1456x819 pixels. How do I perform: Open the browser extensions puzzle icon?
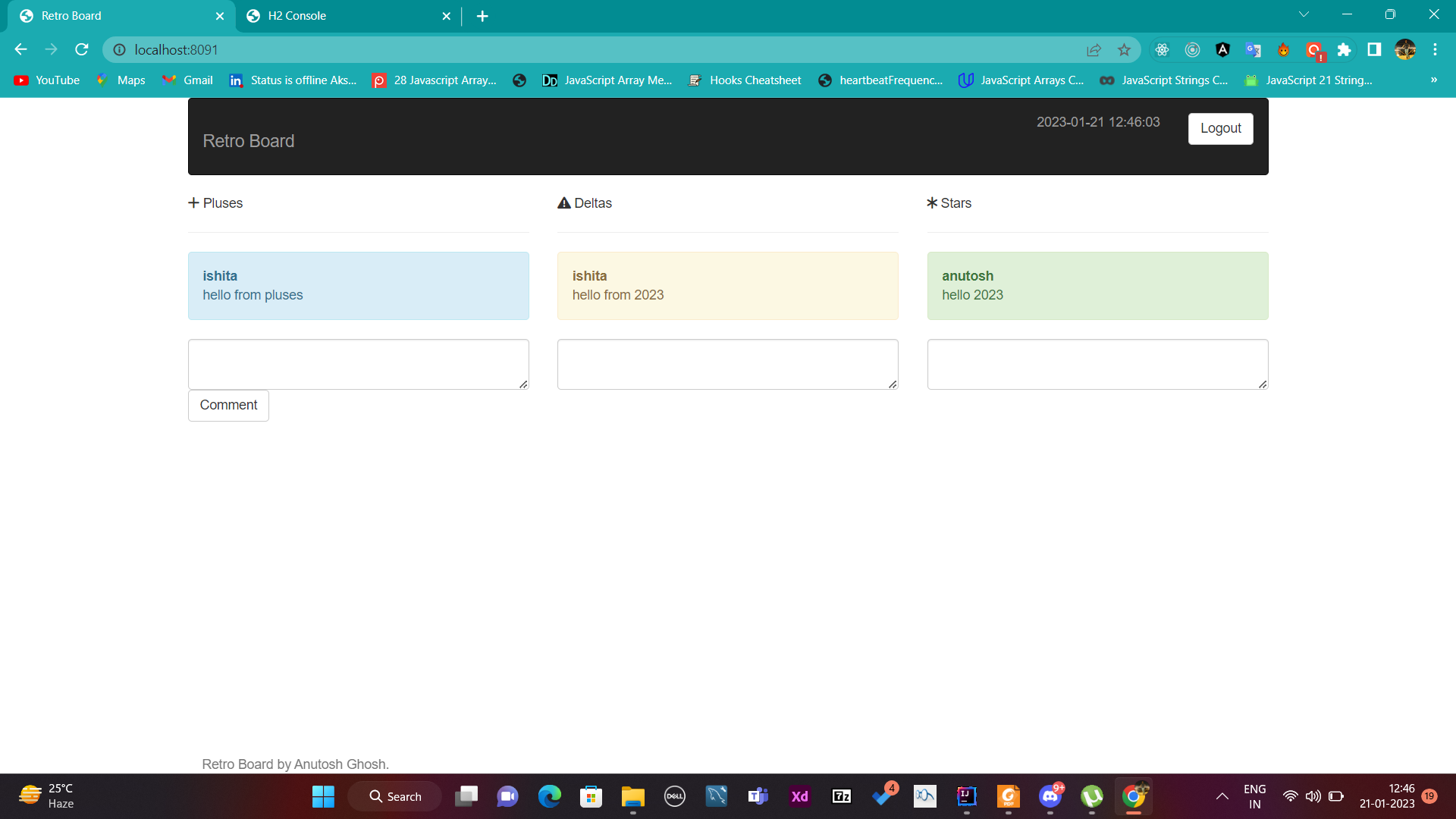click(1344, 50)
